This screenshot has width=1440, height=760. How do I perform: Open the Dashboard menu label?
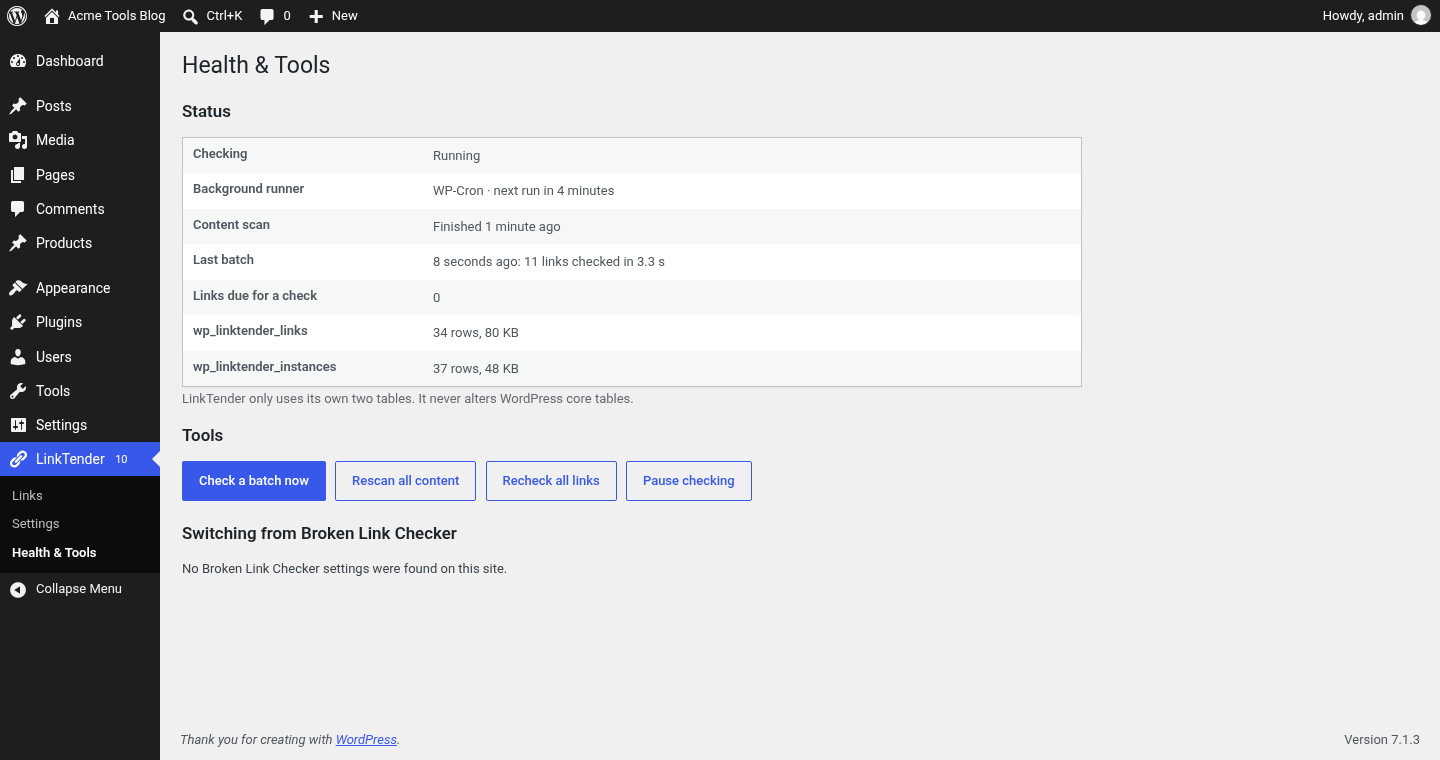(70, 61)
